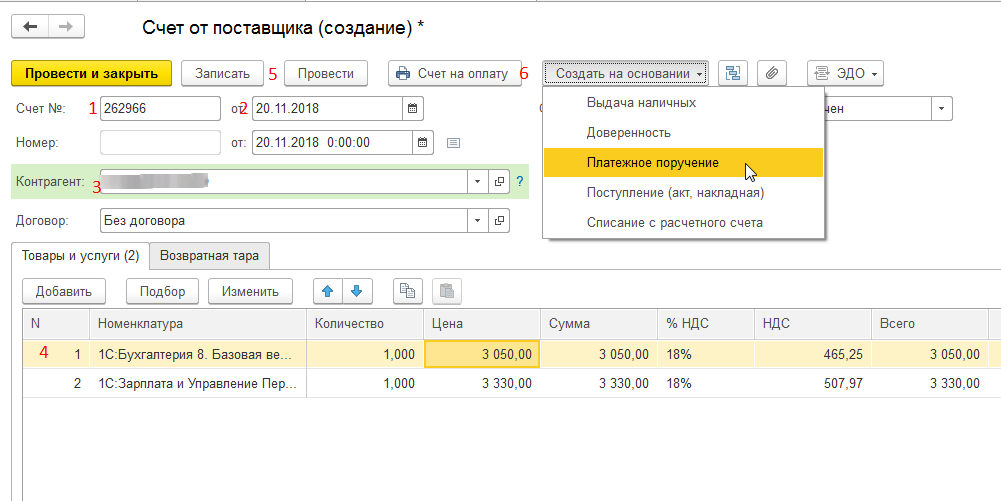The image size is (1001, 501).
Task: Click the Счет № input field
Action: tap(160, 108)
